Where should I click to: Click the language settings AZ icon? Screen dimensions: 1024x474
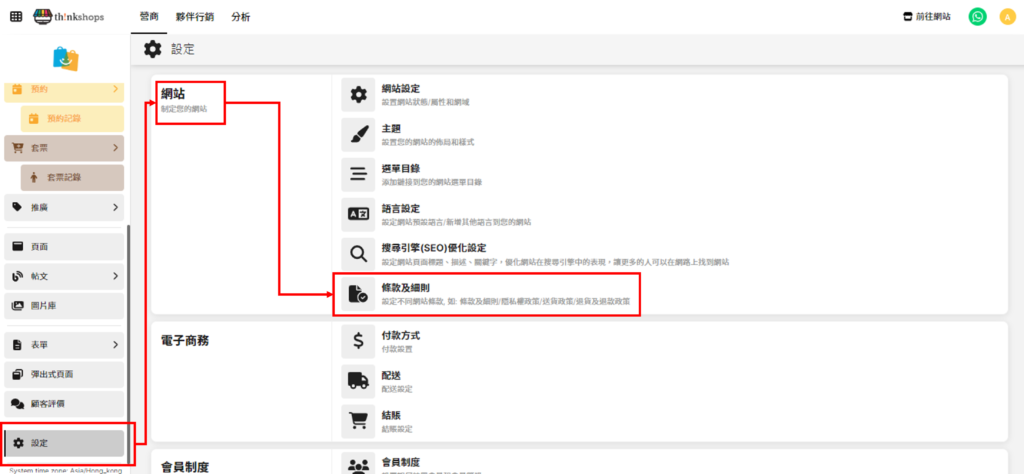click(358, 214)
